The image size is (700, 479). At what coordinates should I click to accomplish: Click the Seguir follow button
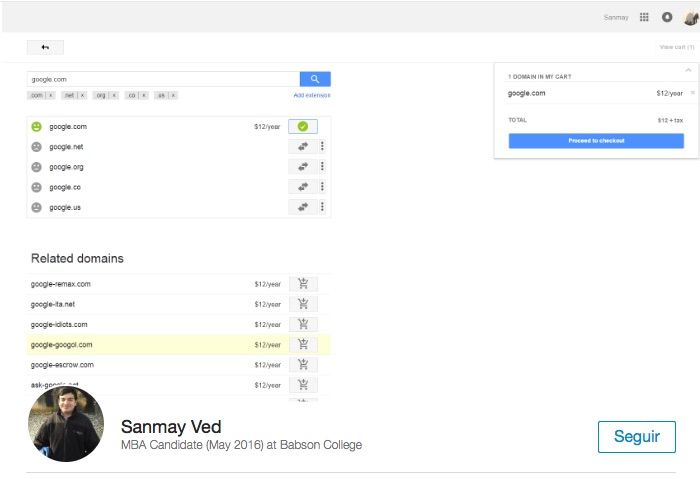tap(637, 437)
